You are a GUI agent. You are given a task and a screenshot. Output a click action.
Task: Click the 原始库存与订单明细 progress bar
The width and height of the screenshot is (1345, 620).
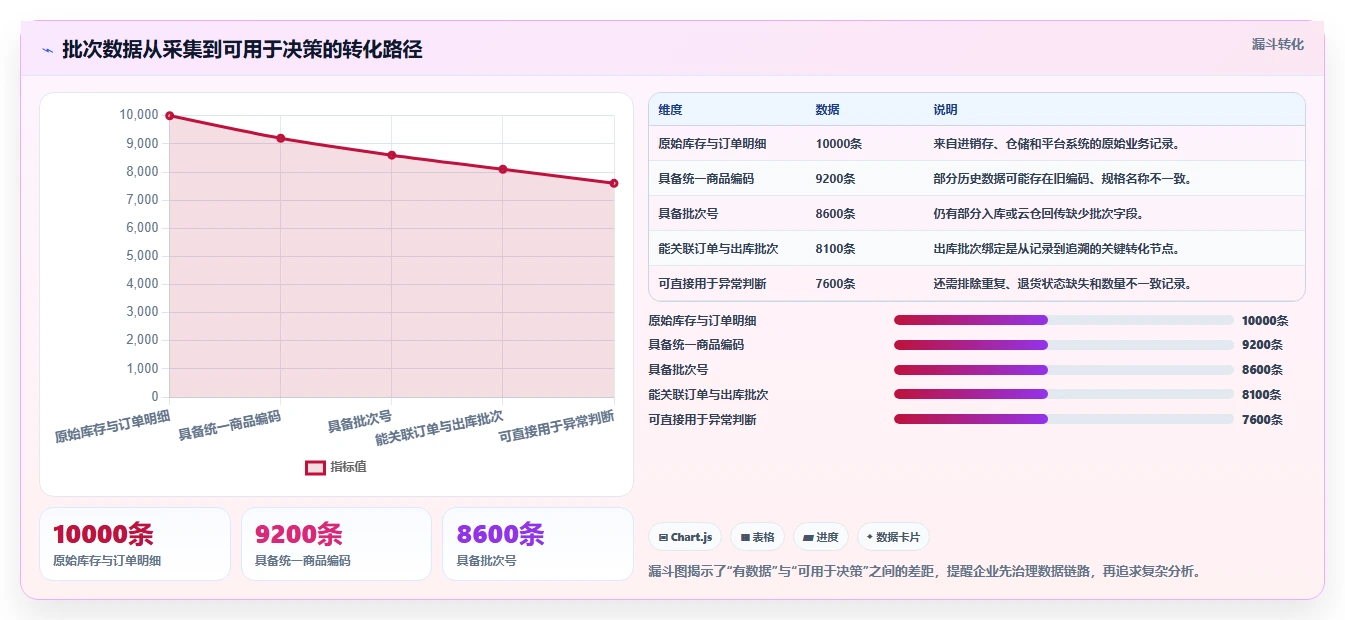point(1063,320)
